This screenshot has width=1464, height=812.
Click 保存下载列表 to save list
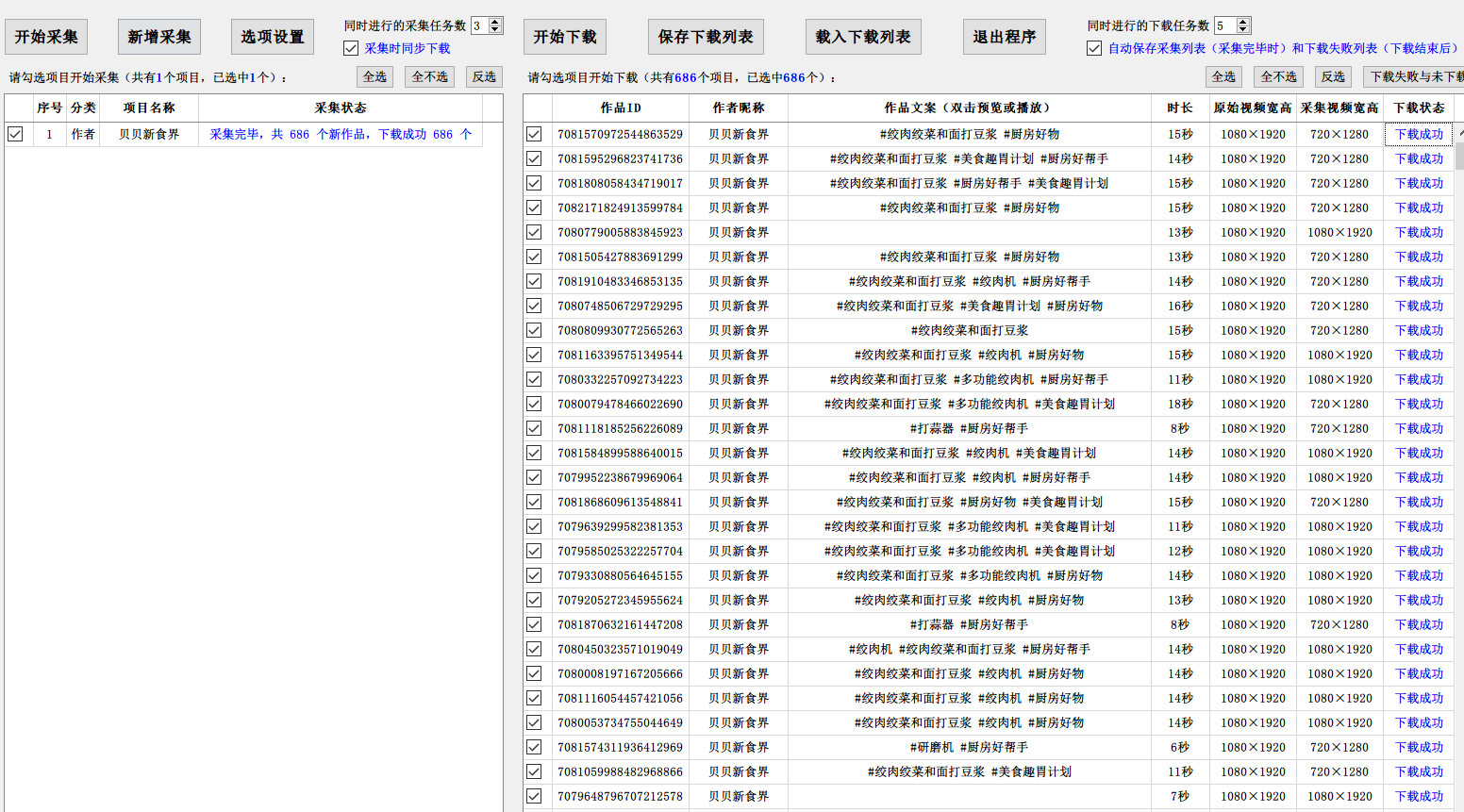(x=705, y=37)
